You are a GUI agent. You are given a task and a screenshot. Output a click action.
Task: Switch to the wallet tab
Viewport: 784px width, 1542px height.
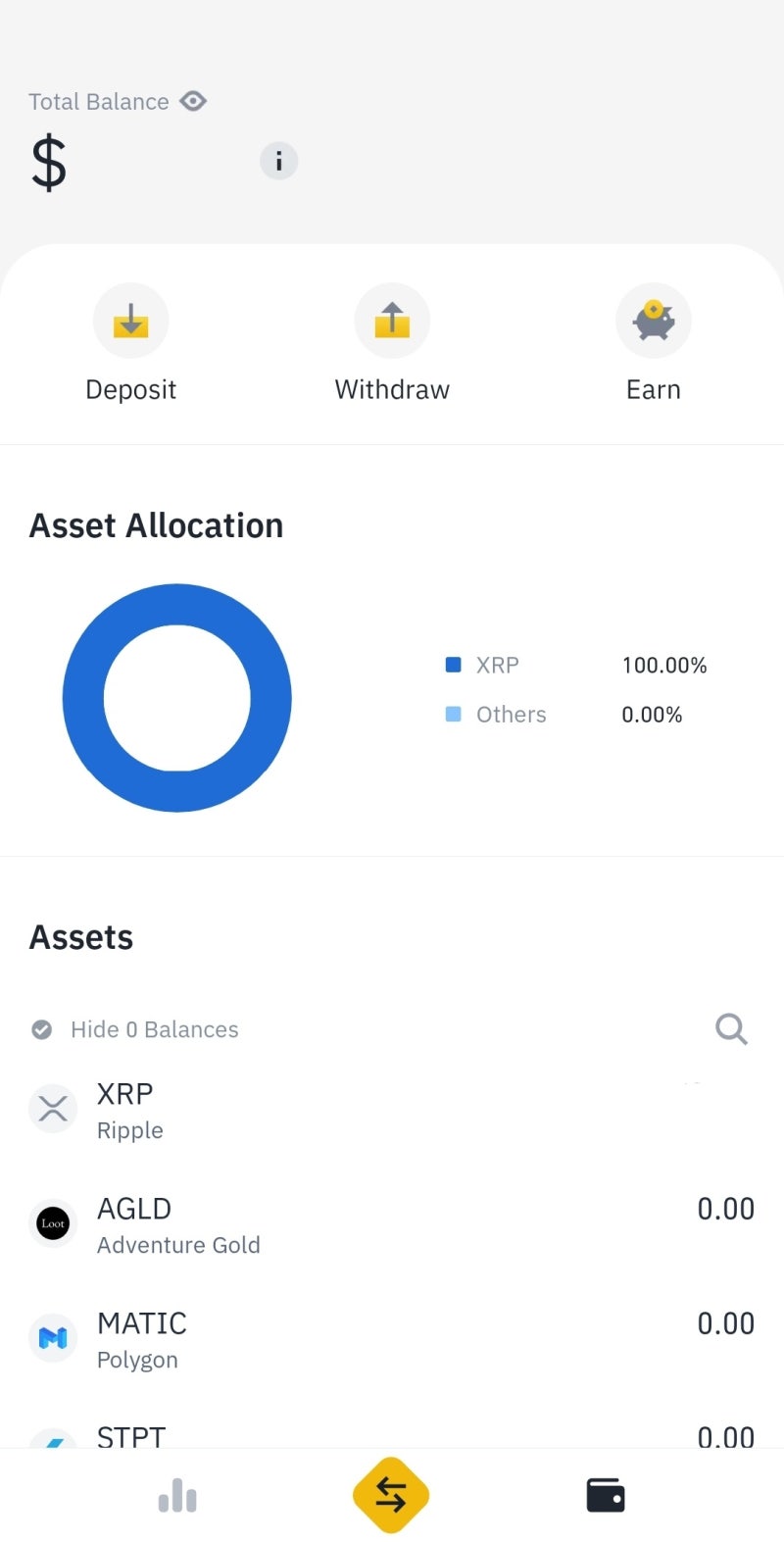point(605,1496)
